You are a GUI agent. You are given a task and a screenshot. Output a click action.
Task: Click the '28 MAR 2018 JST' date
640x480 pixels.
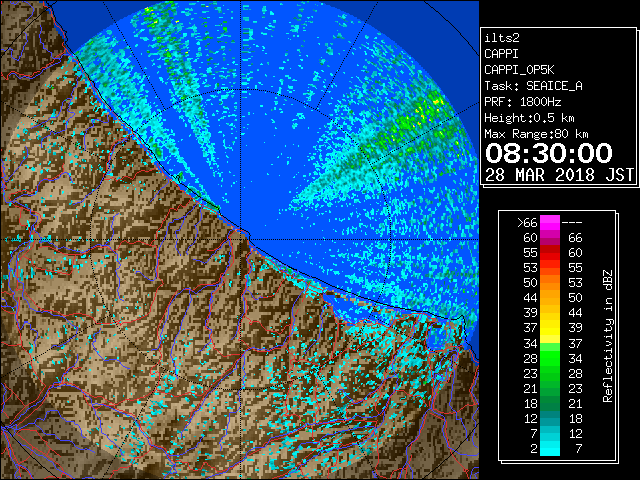tap(559, 175)
